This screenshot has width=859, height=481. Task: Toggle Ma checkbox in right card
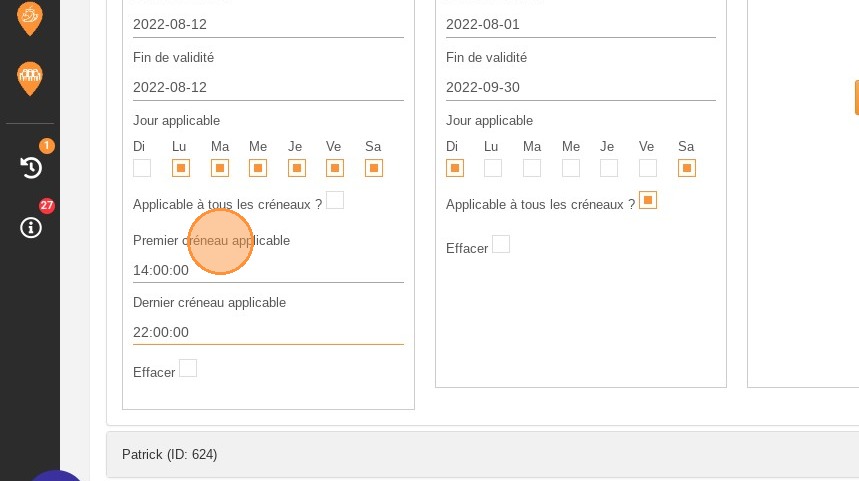532,168
